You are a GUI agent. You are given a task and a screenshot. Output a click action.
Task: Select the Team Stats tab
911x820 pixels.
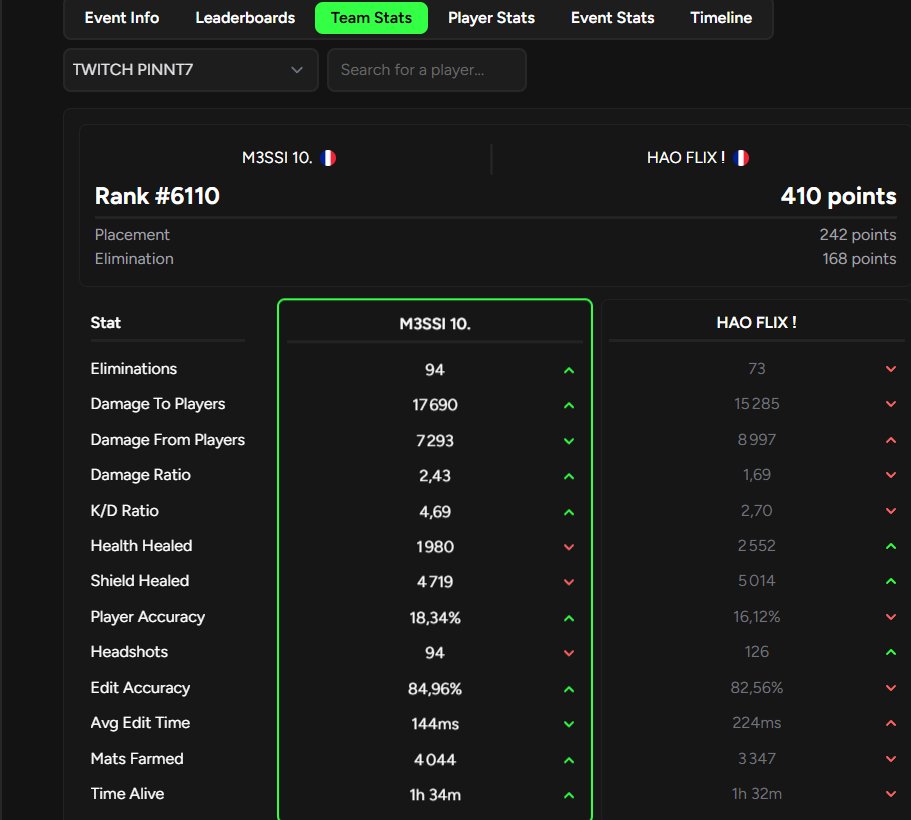tap(371, 18)
